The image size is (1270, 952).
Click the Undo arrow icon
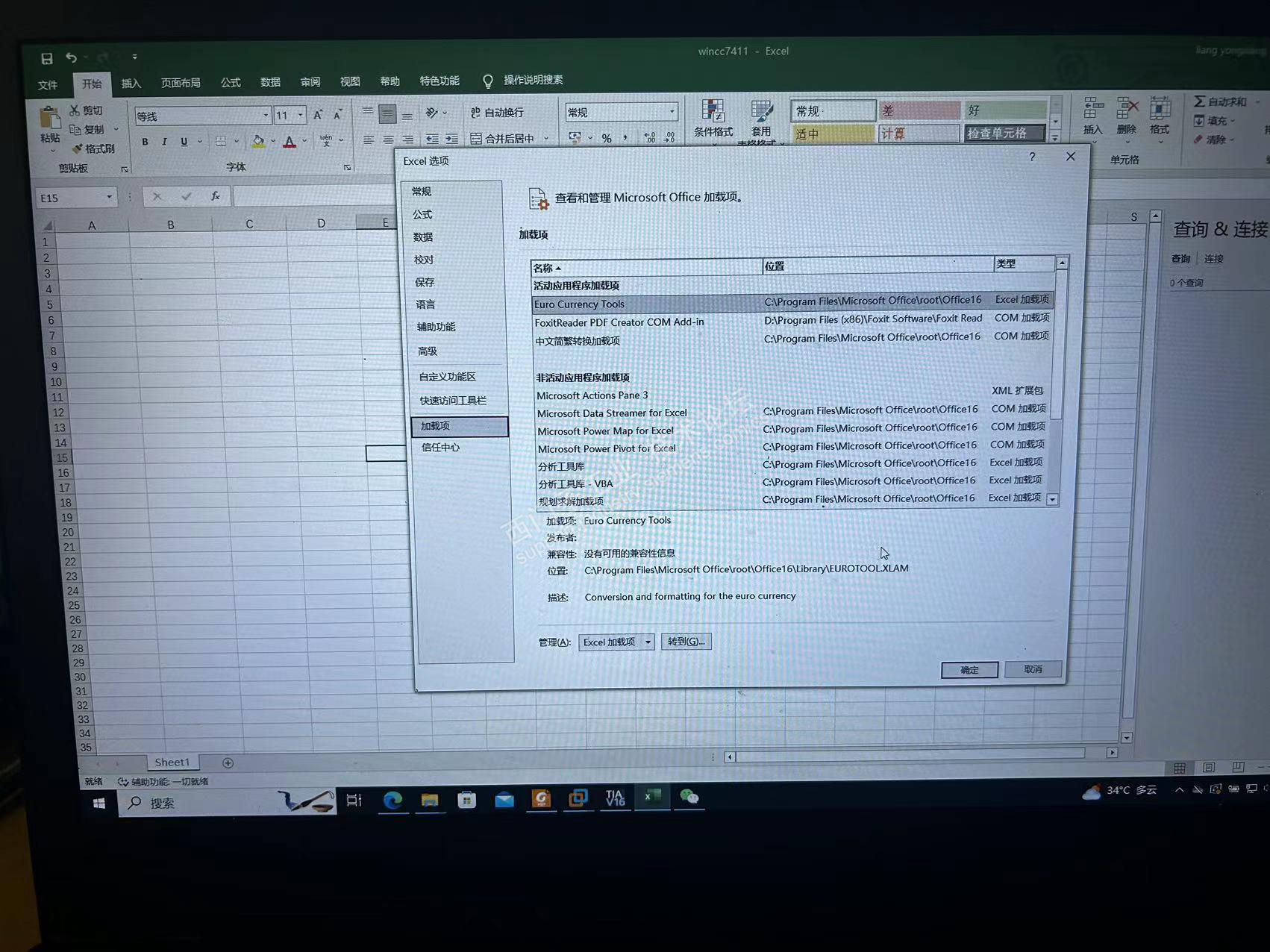click(71, 57)
